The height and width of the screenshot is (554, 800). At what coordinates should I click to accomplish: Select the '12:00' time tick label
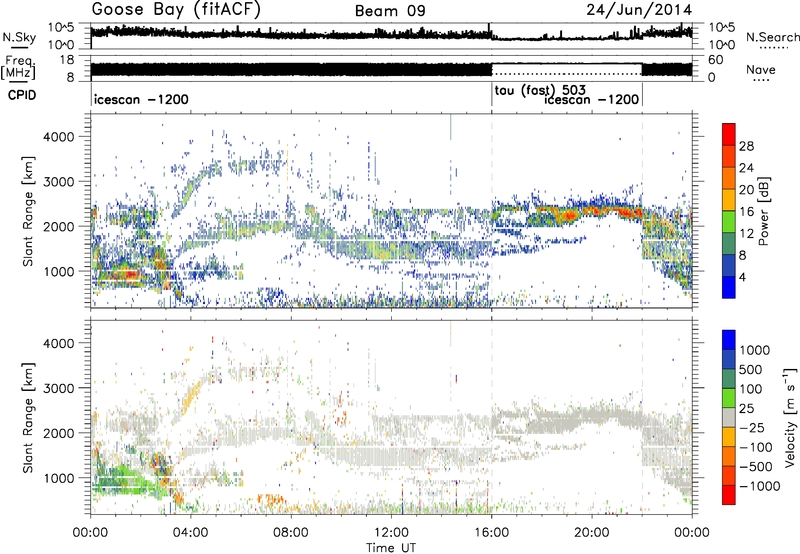pyautogui.click(x=391, y=533)
